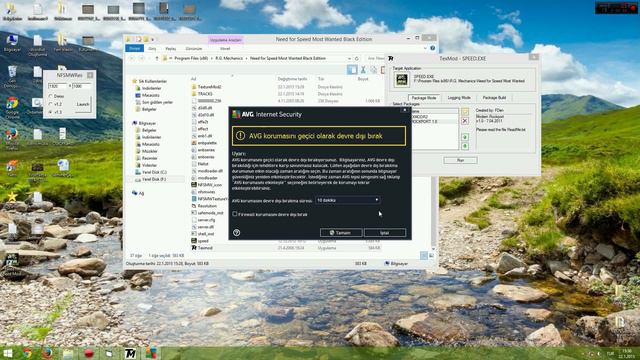This screenshot has width=640, height=360.
Task: Open the AVG dialog help question mark
Action: 236,233
